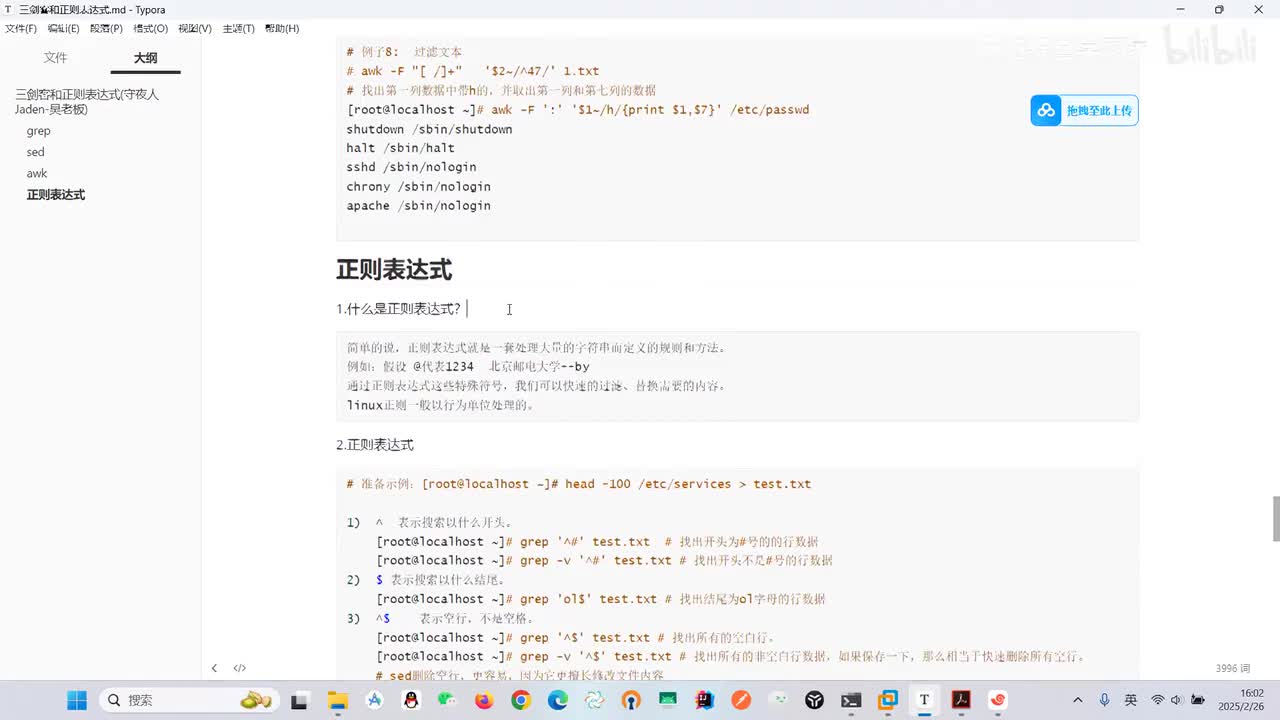Go to the grep outline heading
The height and width of the screenshot is (720, 1280).
coord(39,131)
